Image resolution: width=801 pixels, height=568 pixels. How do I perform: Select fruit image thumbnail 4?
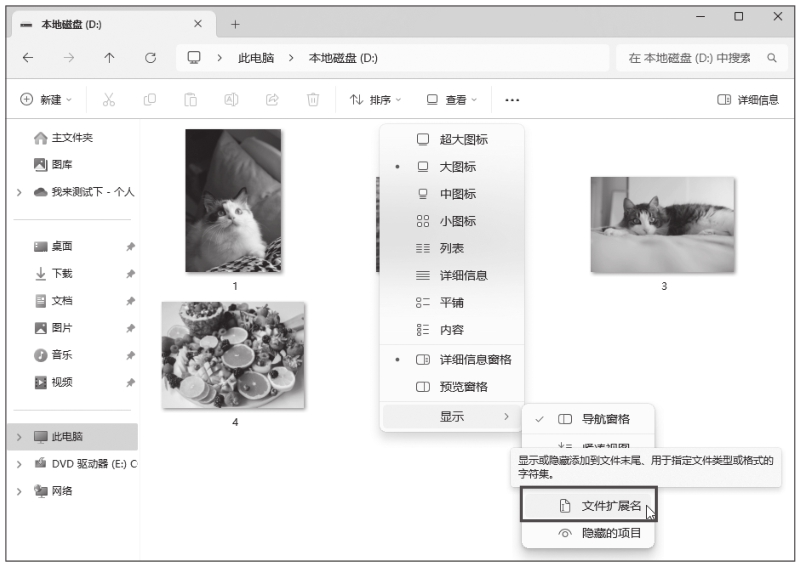[x=233, y=355]
